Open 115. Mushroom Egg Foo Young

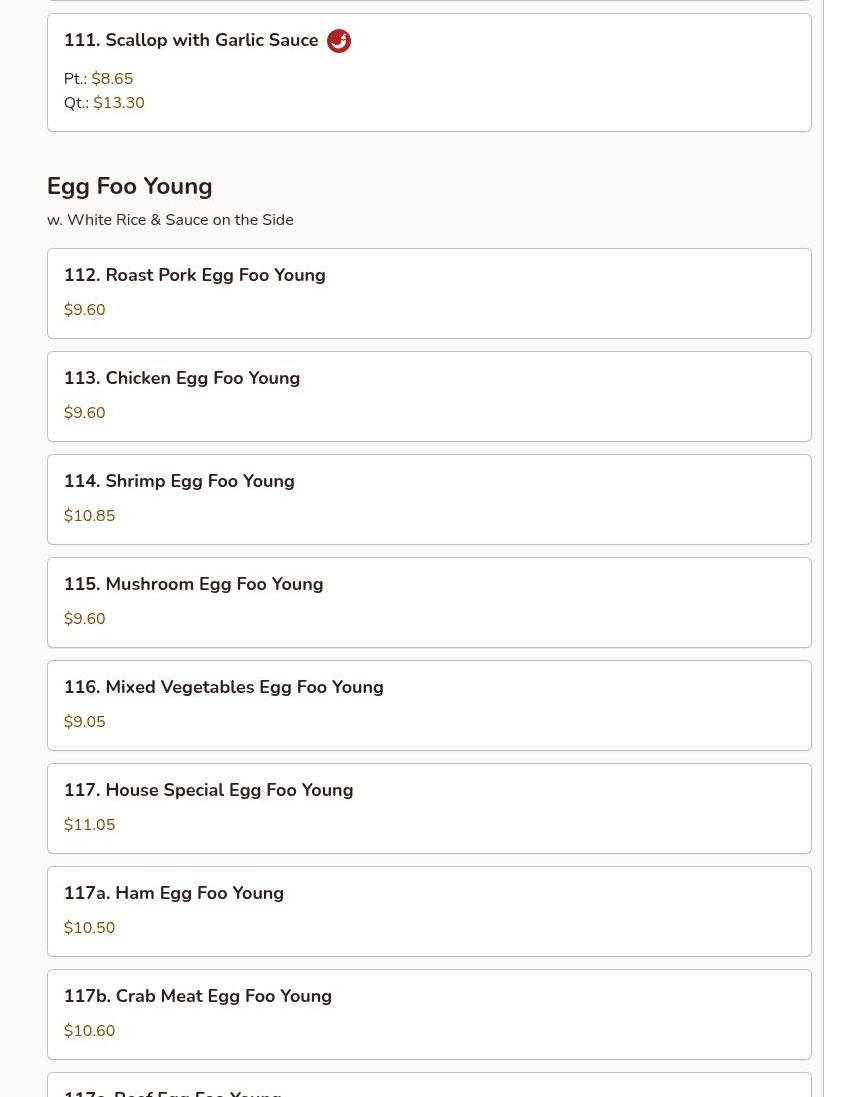(x=429, y=602)
